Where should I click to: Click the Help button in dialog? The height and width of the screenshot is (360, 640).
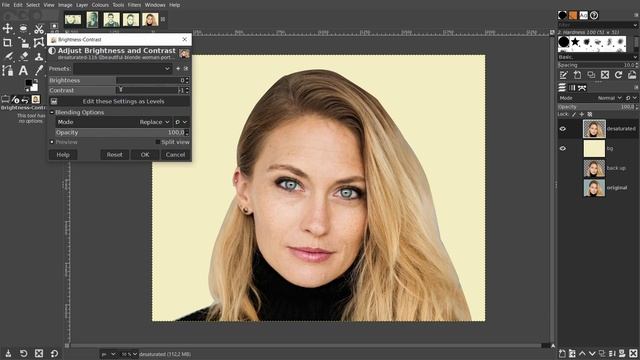coord(63,155)
